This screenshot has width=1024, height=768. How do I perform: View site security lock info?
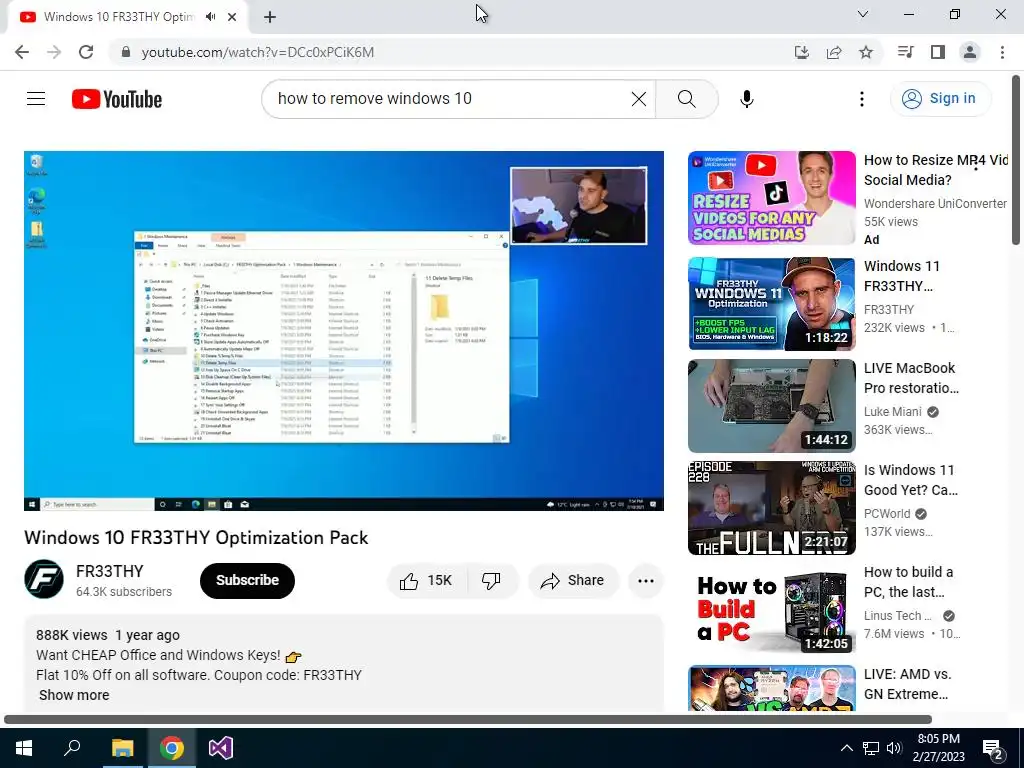pos(125,52)
